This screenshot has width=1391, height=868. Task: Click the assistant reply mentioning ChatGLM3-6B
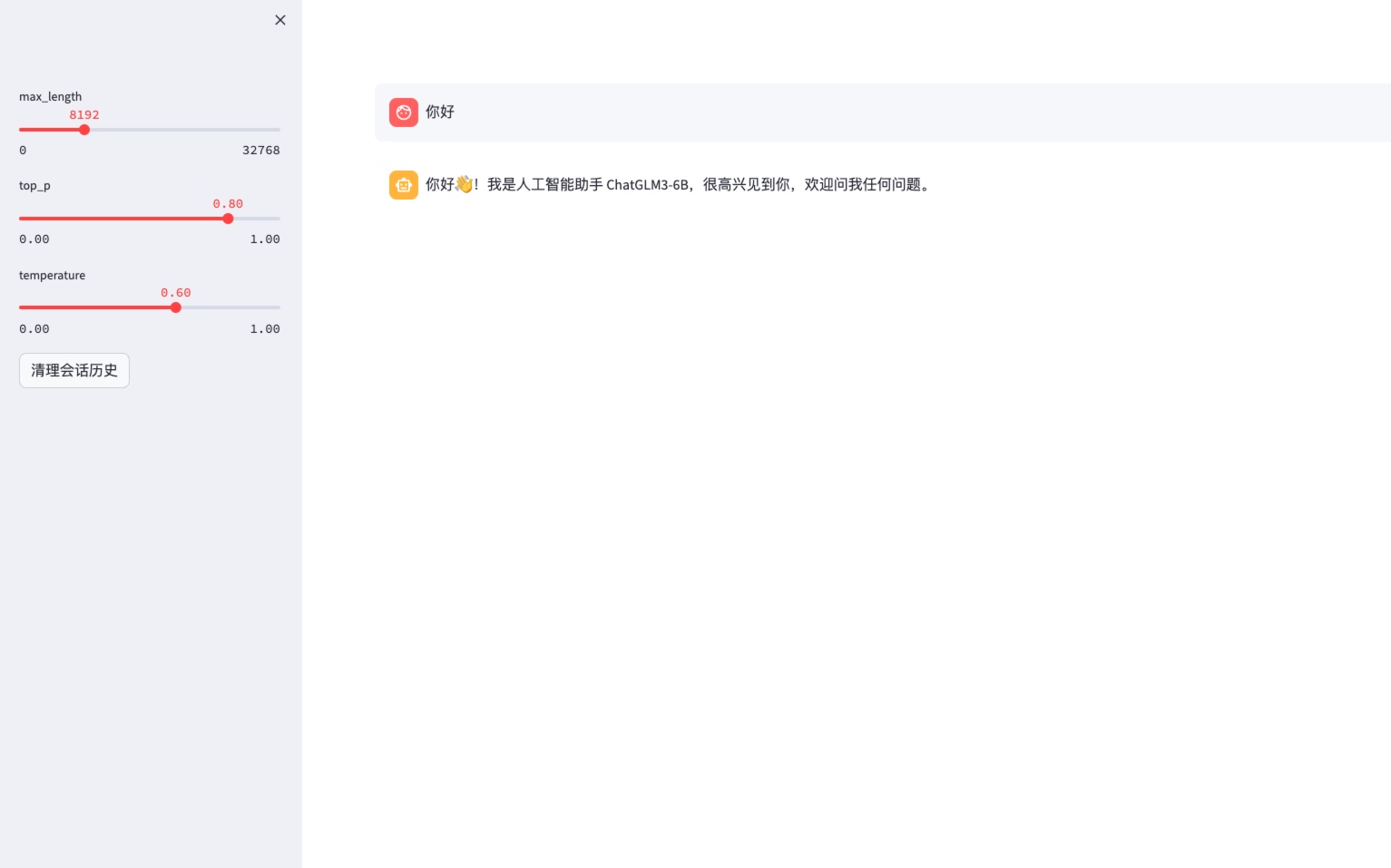click(x=679, y=185)
